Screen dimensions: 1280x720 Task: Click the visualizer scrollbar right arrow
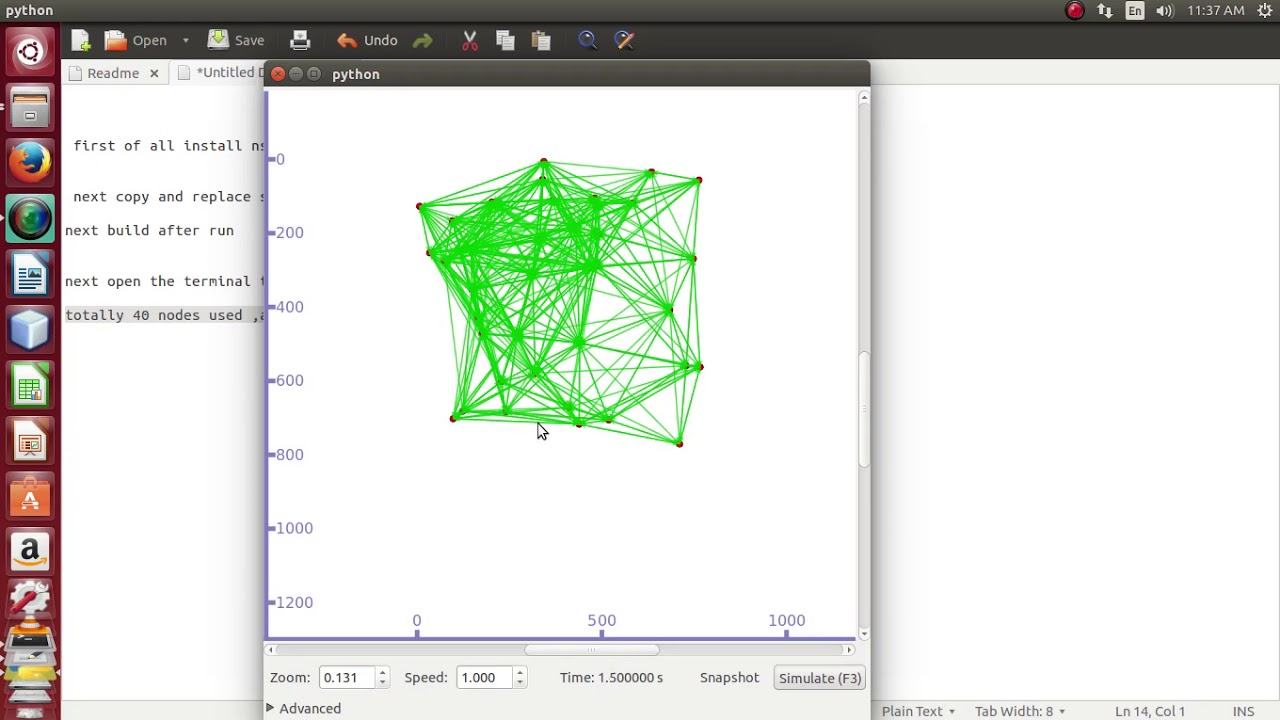tap(849, 650)
